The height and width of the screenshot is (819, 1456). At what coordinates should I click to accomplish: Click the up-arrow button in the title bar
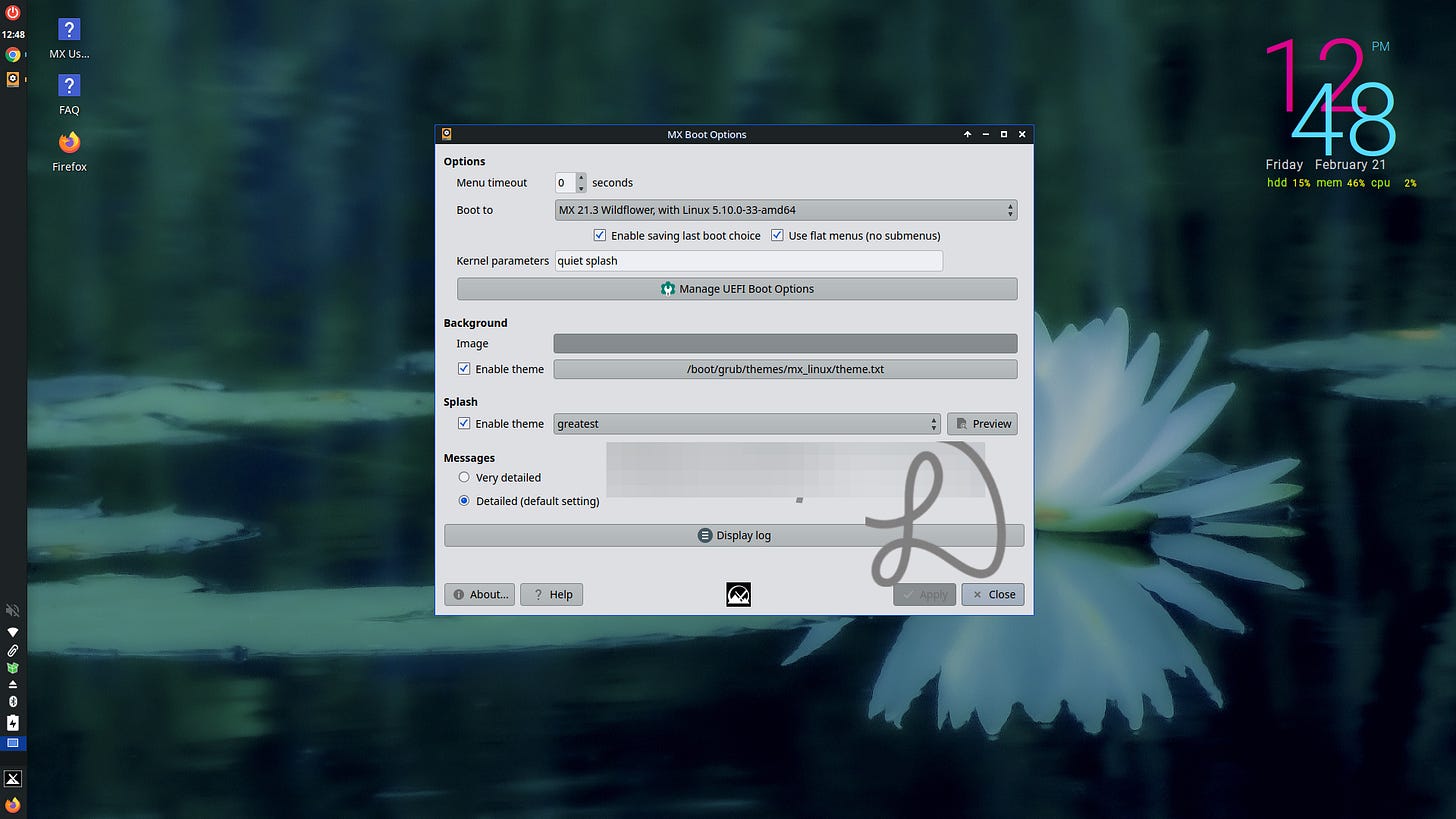[x=967, y=134]
